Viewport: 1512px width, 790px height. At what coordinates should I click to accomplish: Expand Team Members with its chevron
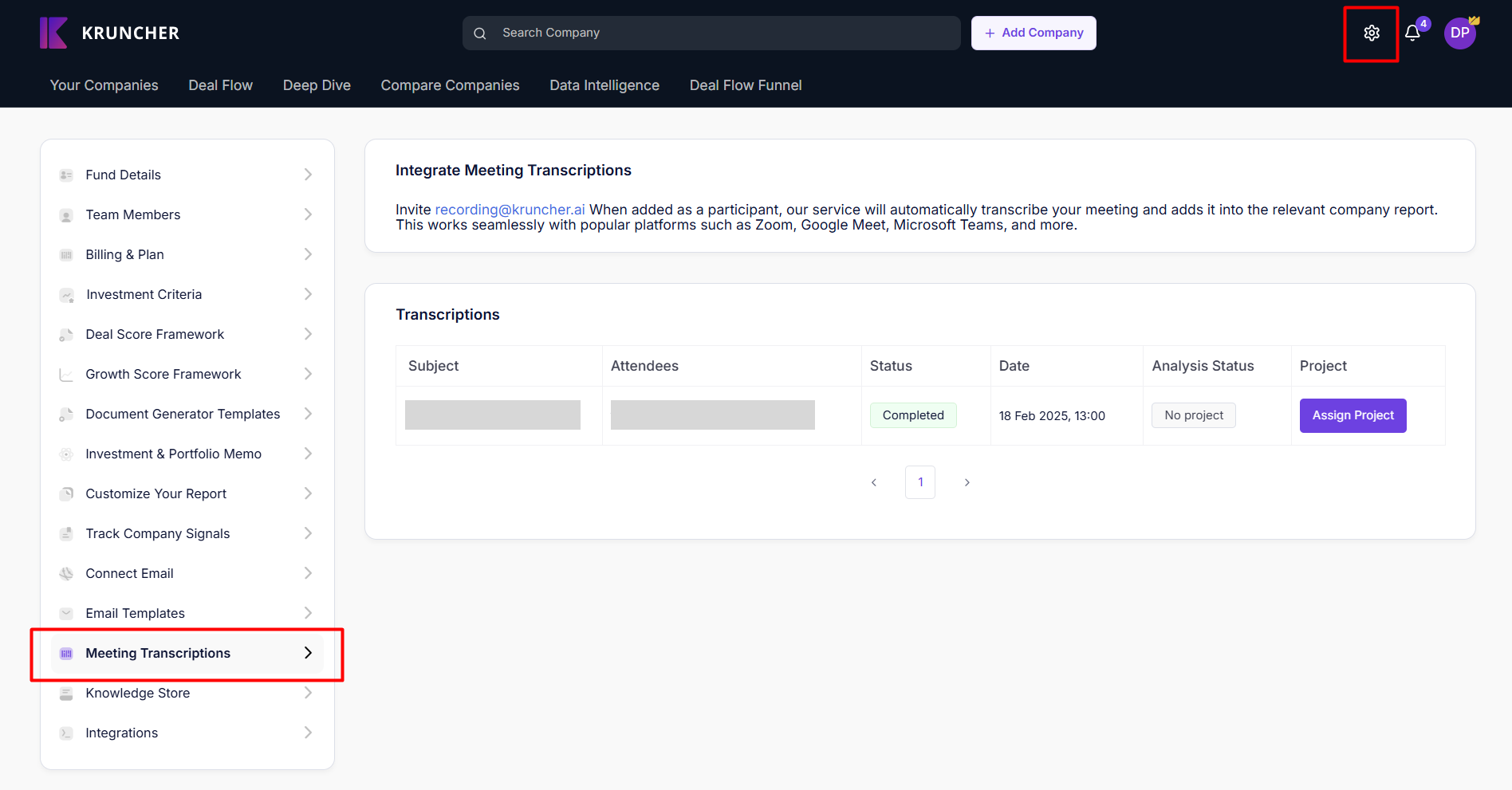tap(308, 214)
